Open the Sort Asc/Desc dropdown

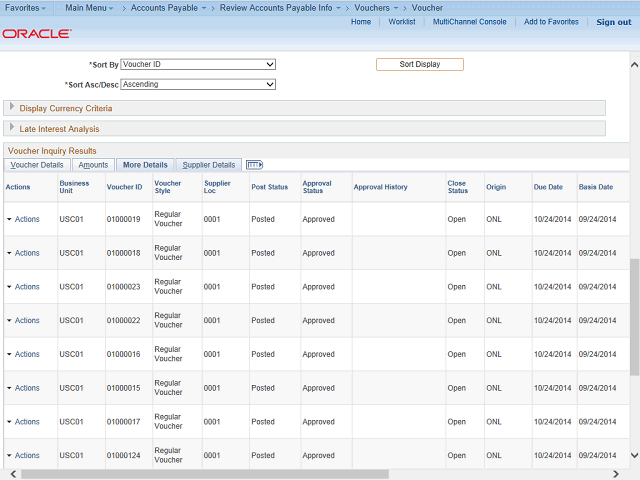[x=198, y=85]
